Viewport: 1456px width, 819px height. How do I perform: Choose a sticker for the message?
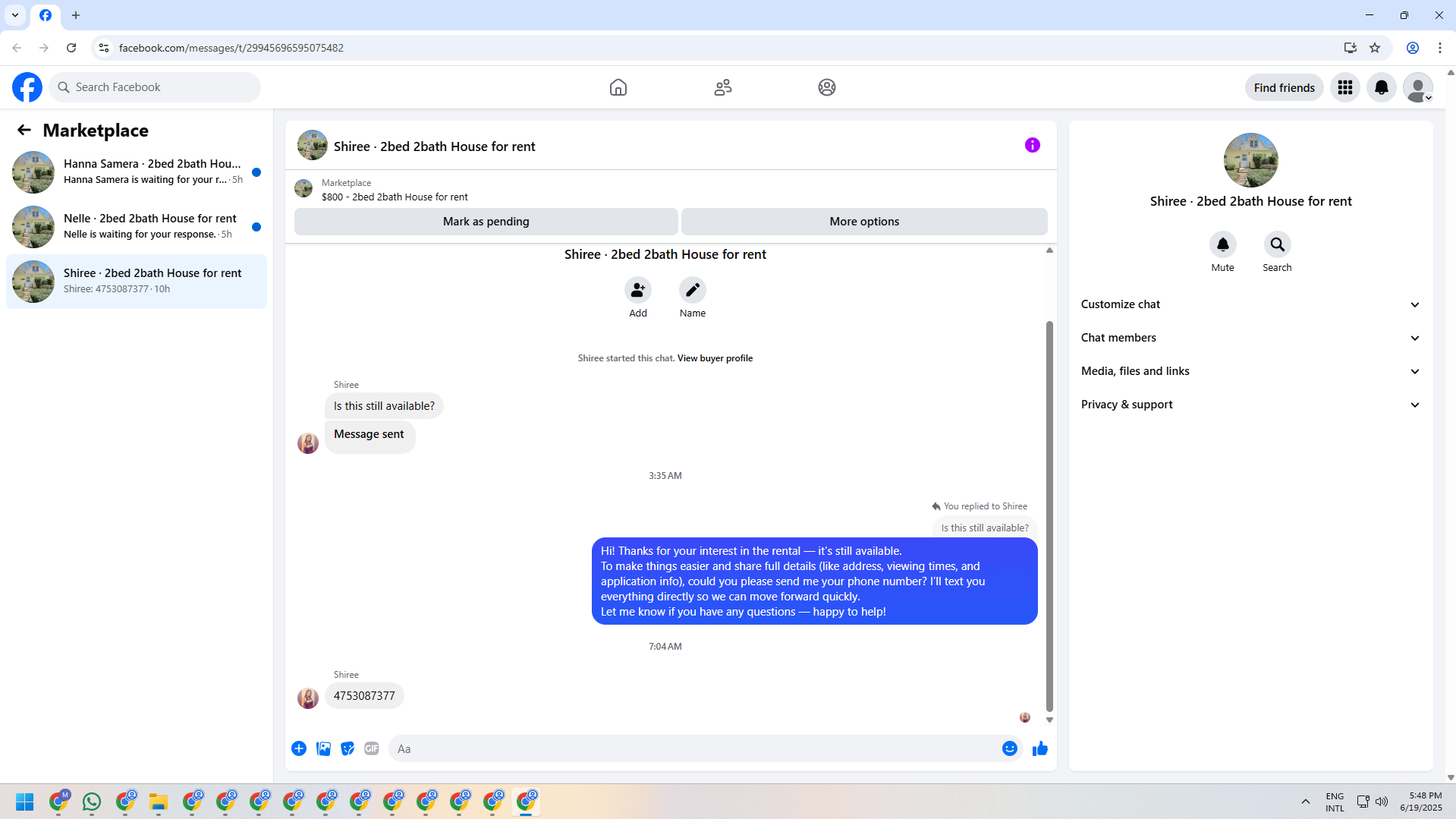tap(347, 748)
